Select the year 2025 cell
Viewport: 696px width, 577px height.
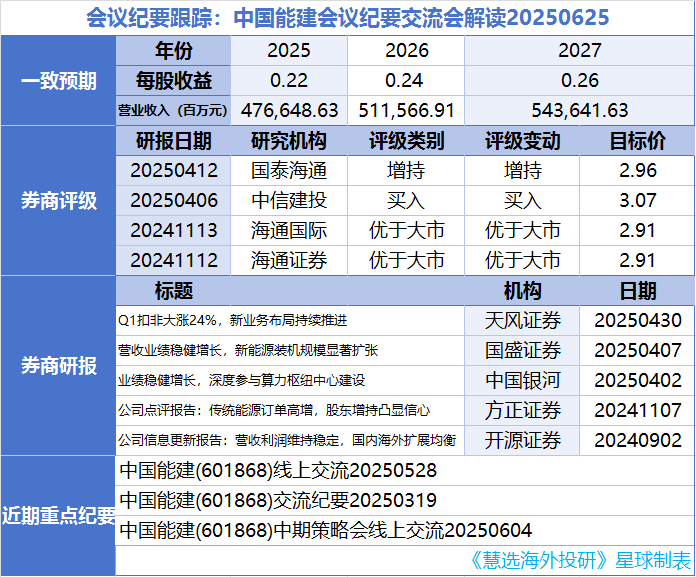pyautogui.click(x=289, y=51)
